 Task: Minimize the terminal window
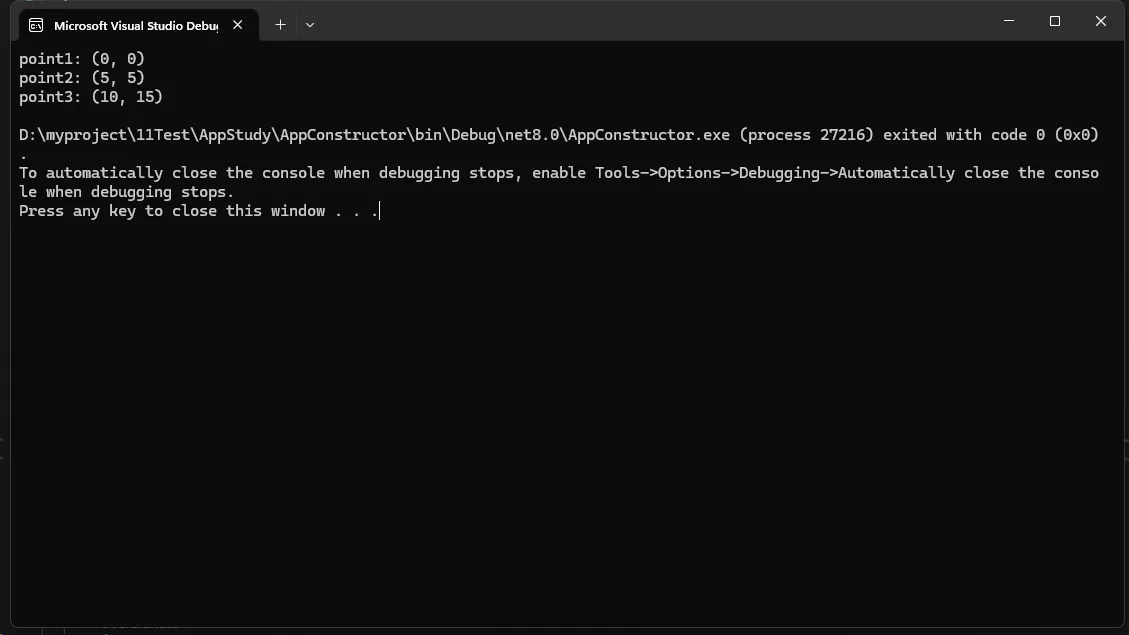click(1009, 21)
